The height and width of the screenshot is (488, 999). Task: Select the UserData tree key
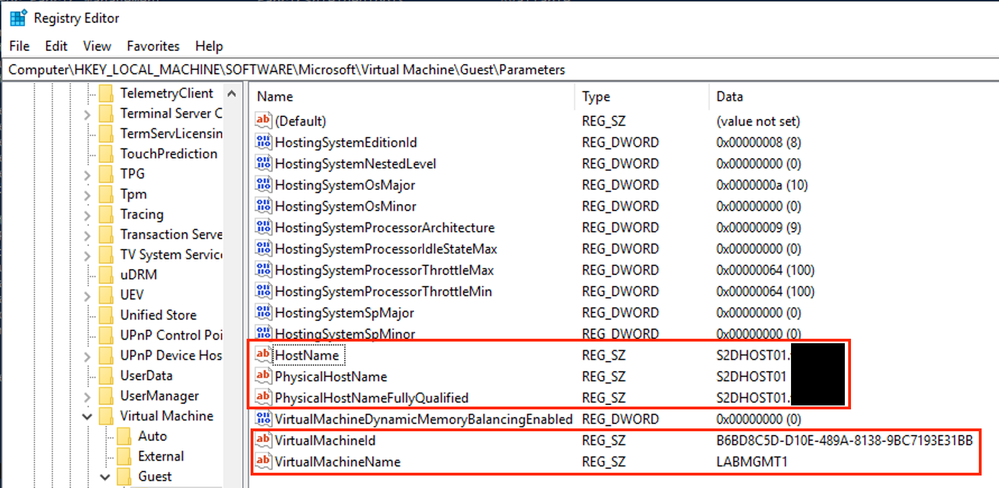click(146, 375)
